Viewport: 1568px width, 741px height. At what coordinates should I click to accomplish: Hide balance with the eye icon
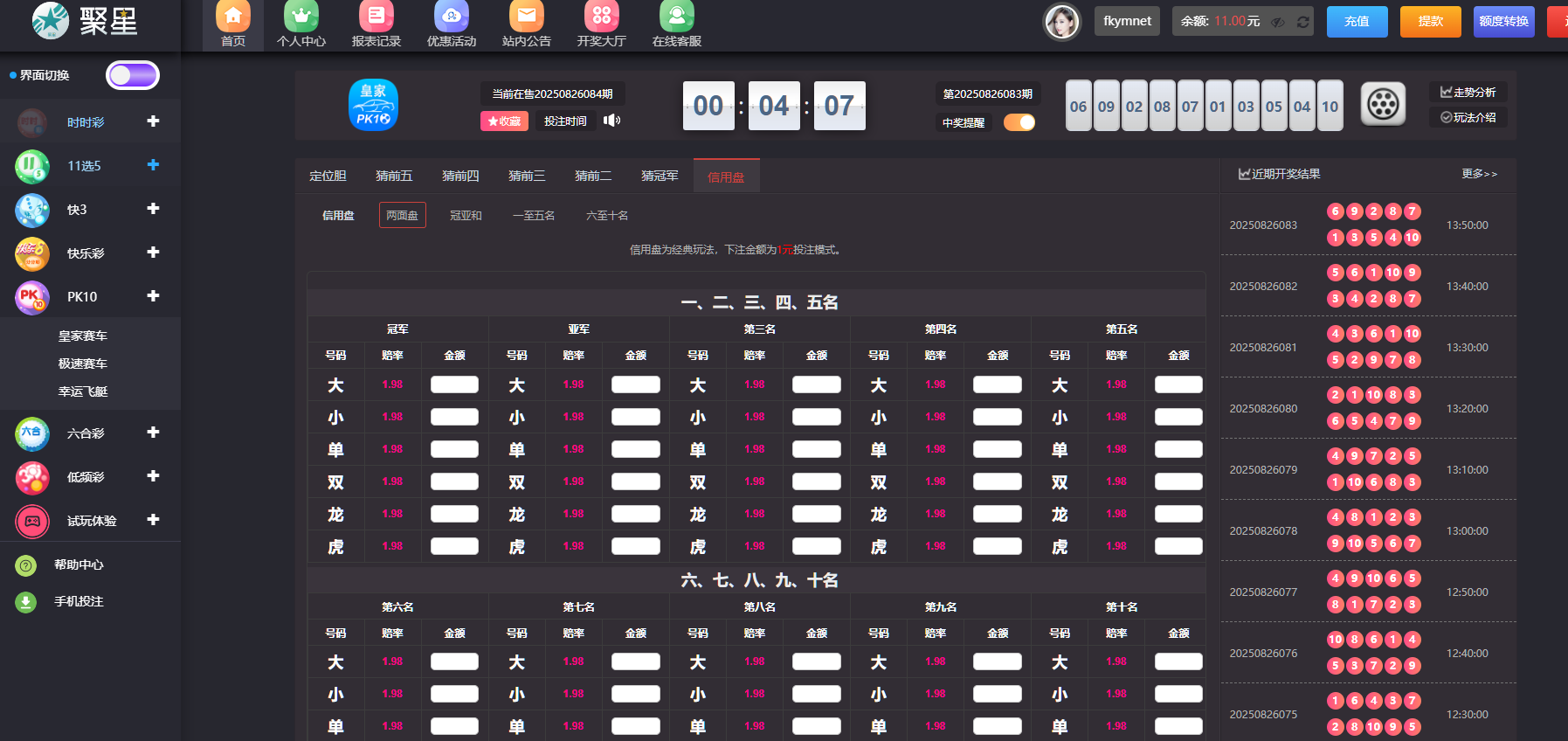coord(1278,22)
